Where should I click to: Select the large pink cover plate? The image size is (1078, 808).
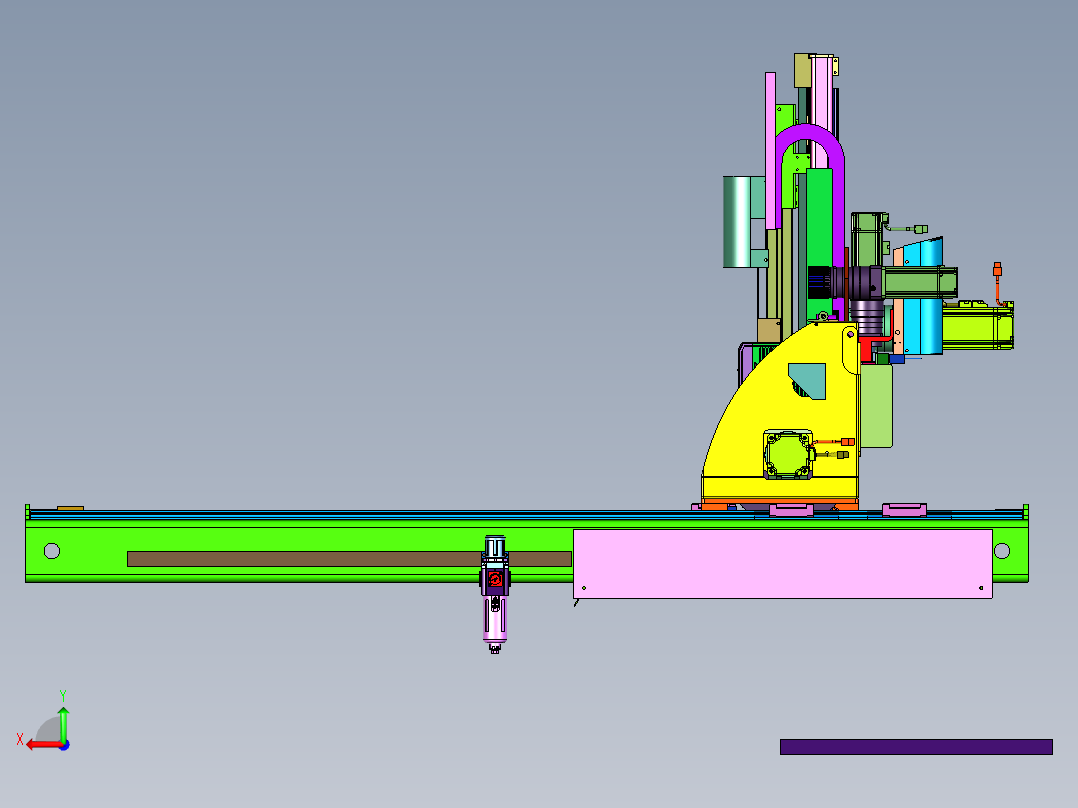[x=782, y=564]
